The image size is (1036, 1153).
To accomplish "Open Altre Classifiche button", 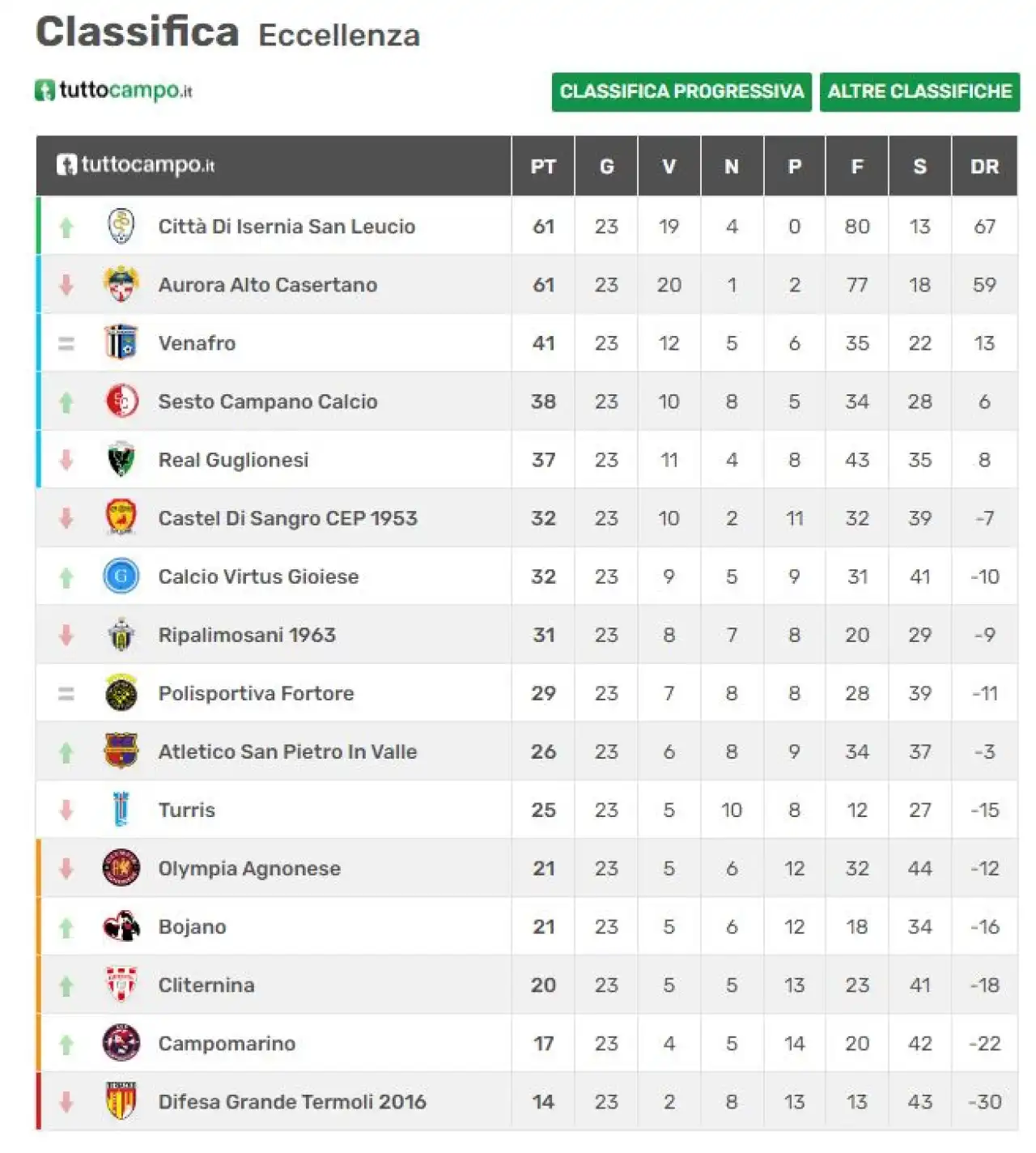I will [x=919, y=91].
